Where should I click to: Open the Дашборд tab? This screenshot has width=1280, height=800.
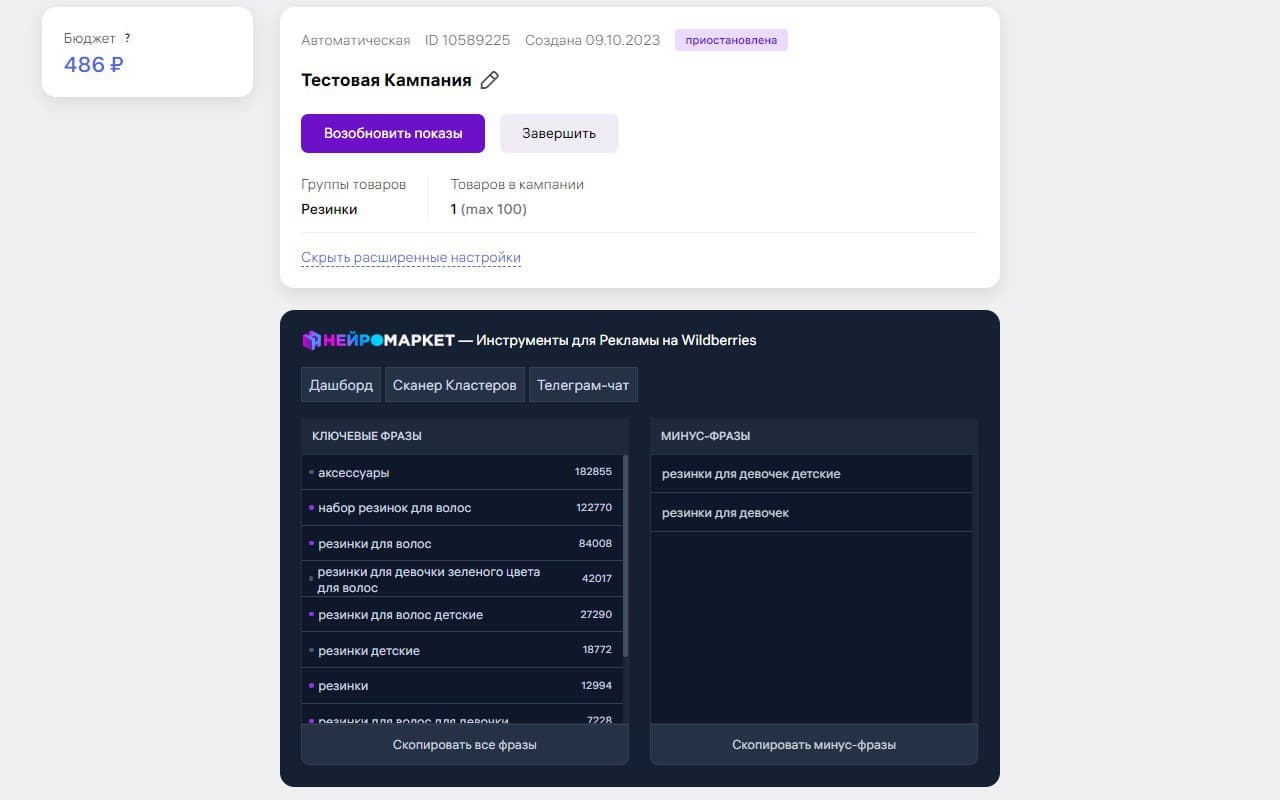click(x=341, y=385)
